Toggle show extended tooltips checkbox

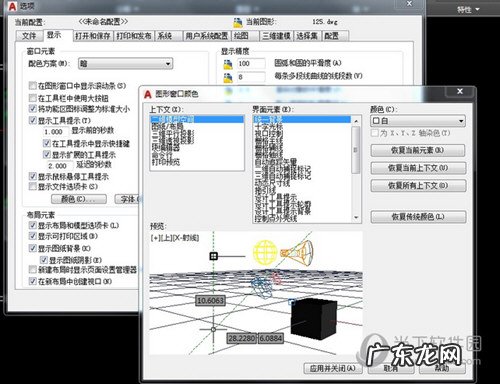point(47,155)
